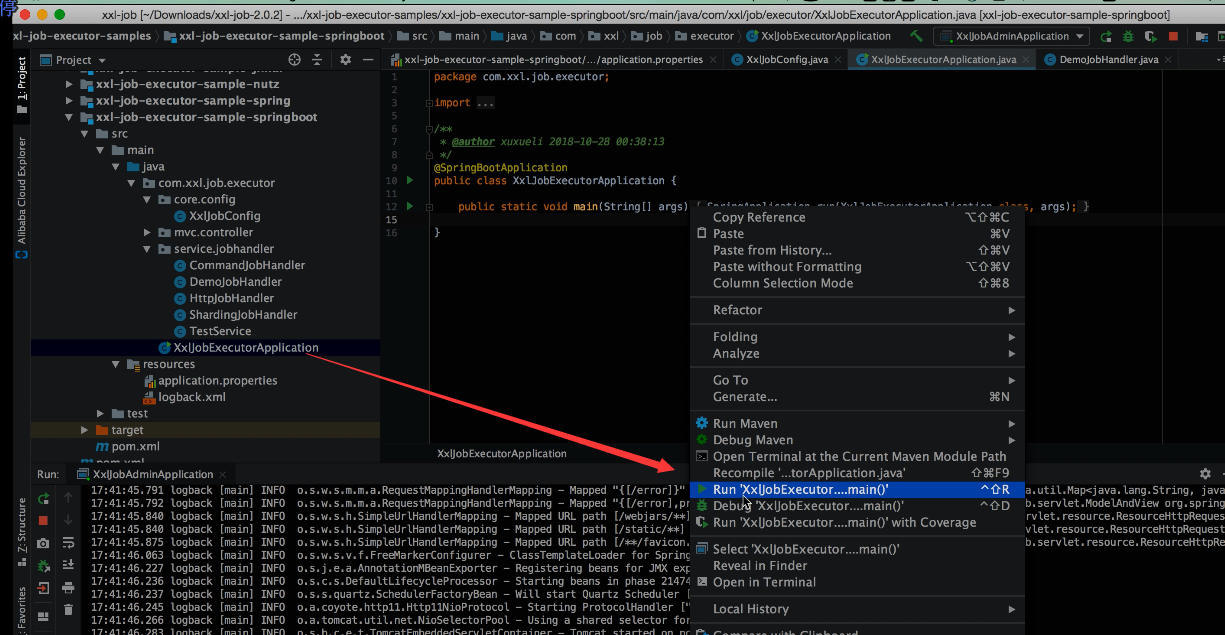Click gutter run arrow beside class XxlJobExecutorApplication
The width and height of the screenshot is (1225, 635).
point(410,181)
